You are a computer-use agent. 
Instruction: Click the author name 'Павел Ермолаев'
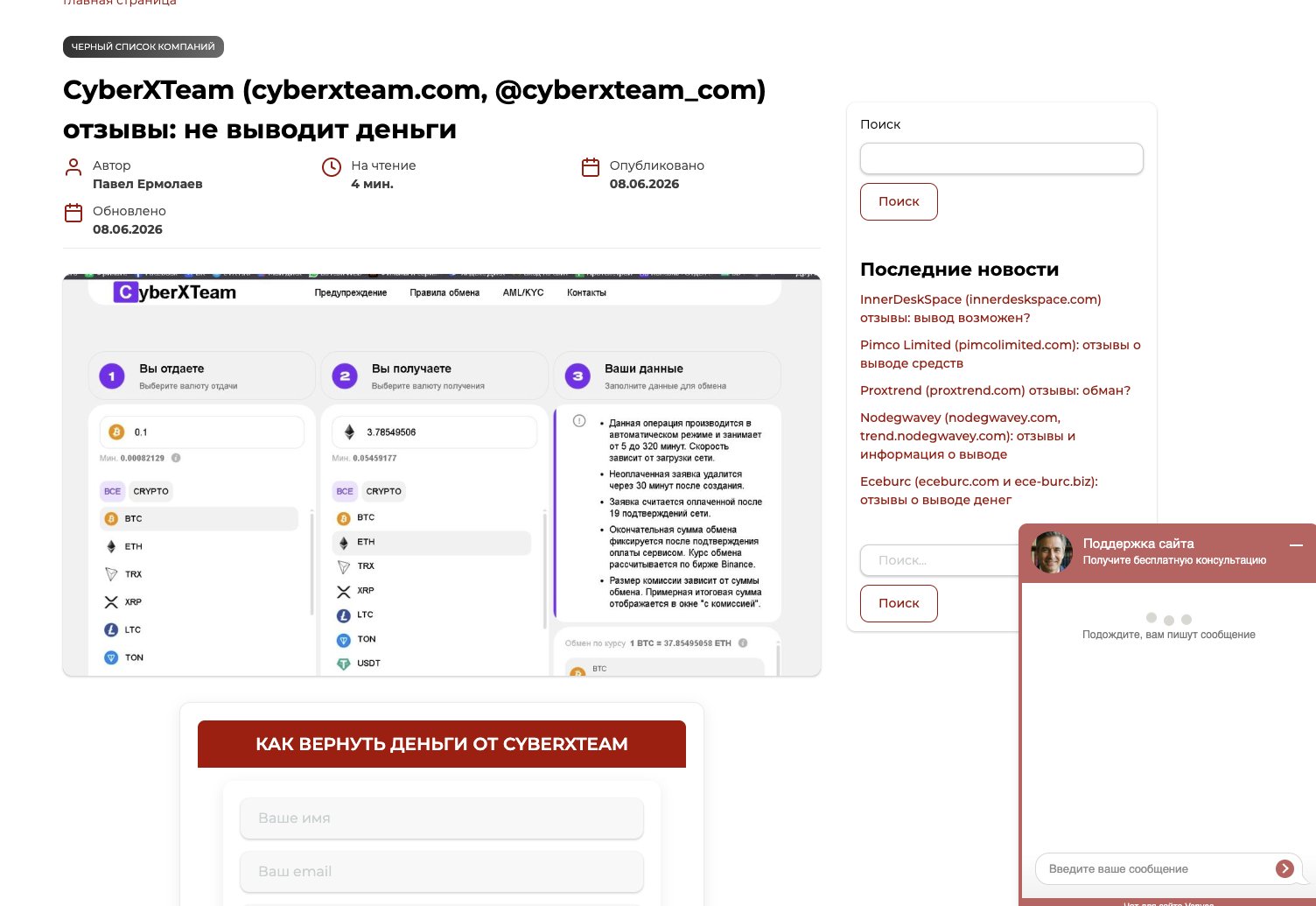(x=148, y=184)
